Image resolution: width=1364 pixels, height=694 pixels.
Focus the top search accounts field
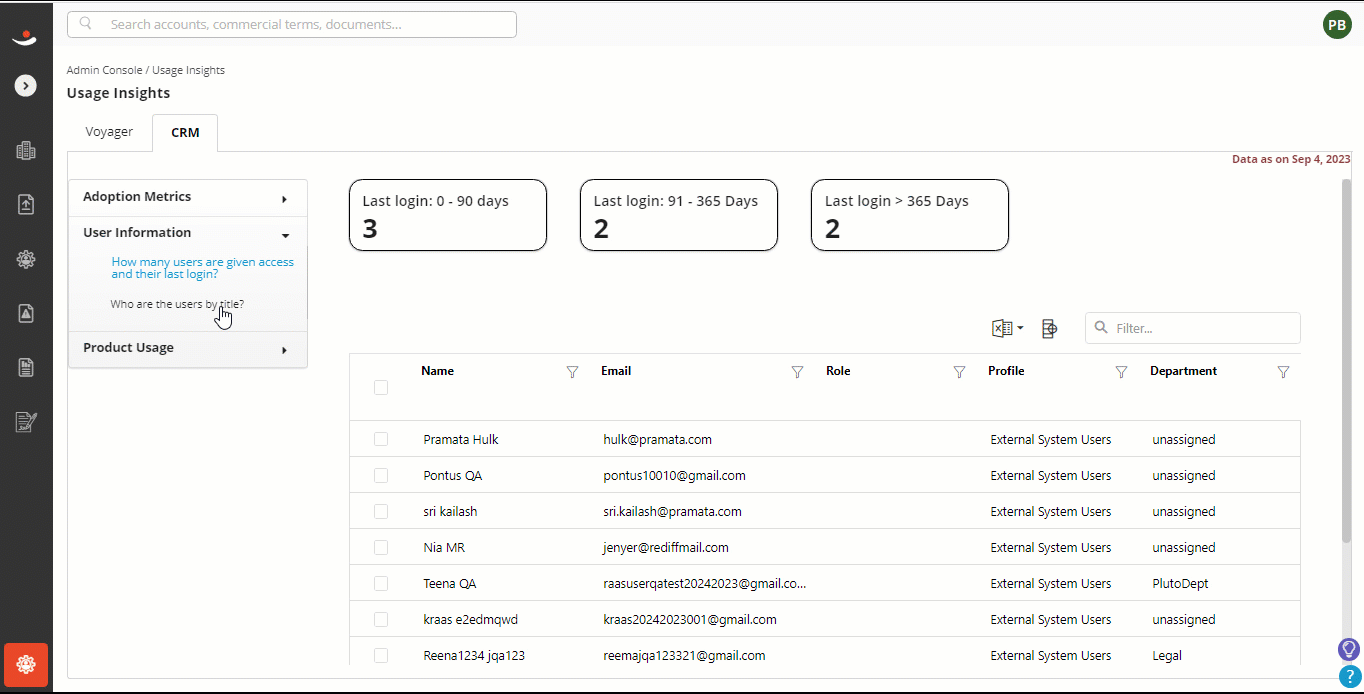click(292, 24)
